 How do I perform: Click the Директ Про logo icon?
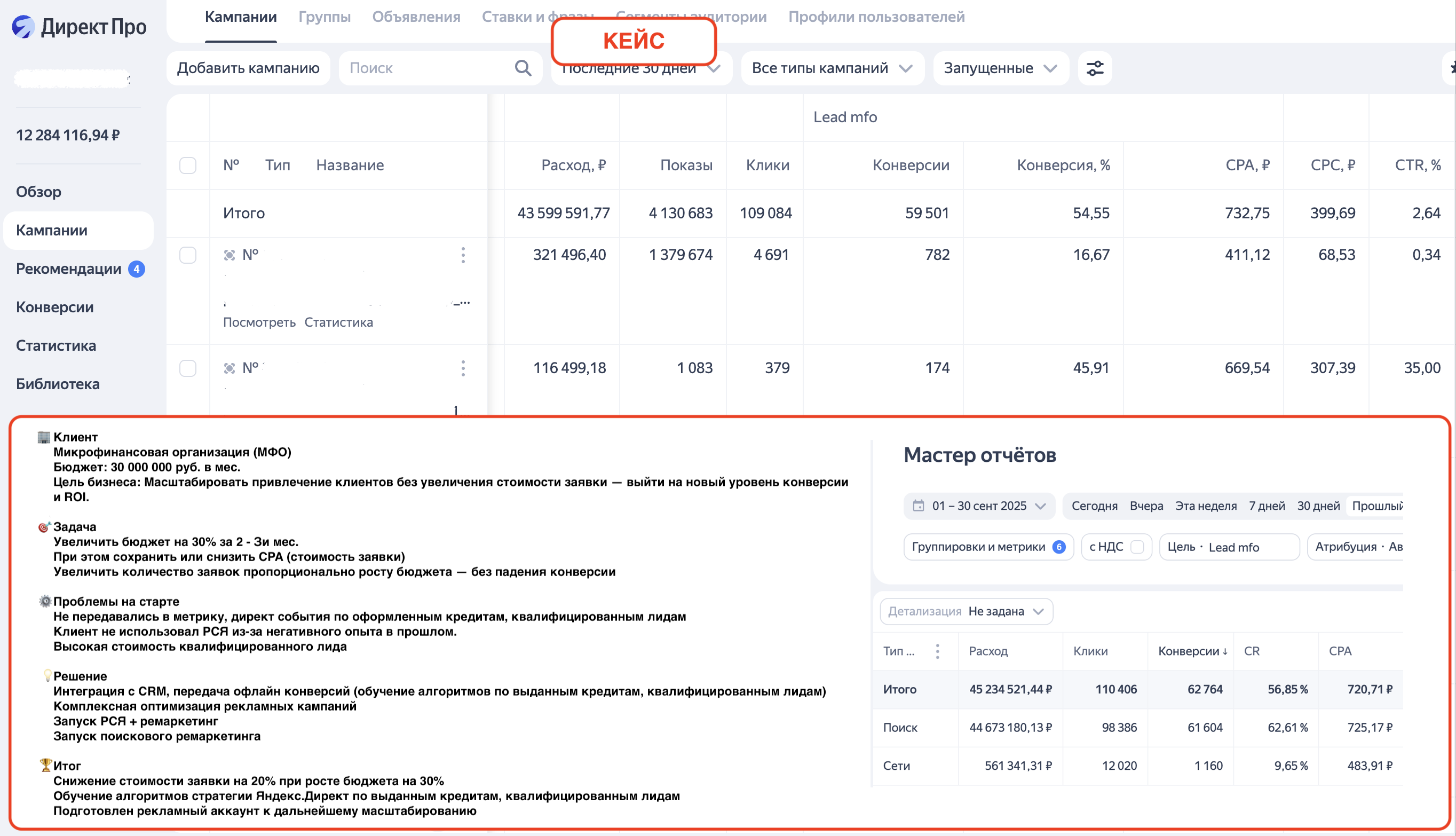tap(23, 27)
